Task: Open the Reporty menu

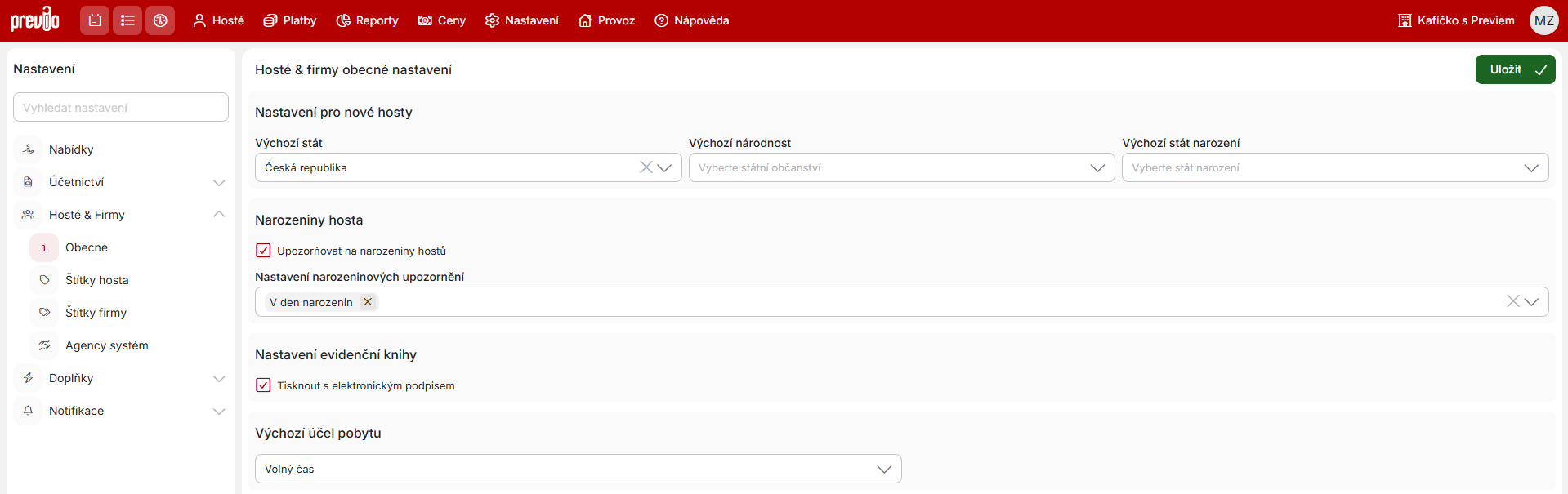Action: [368, 20]
